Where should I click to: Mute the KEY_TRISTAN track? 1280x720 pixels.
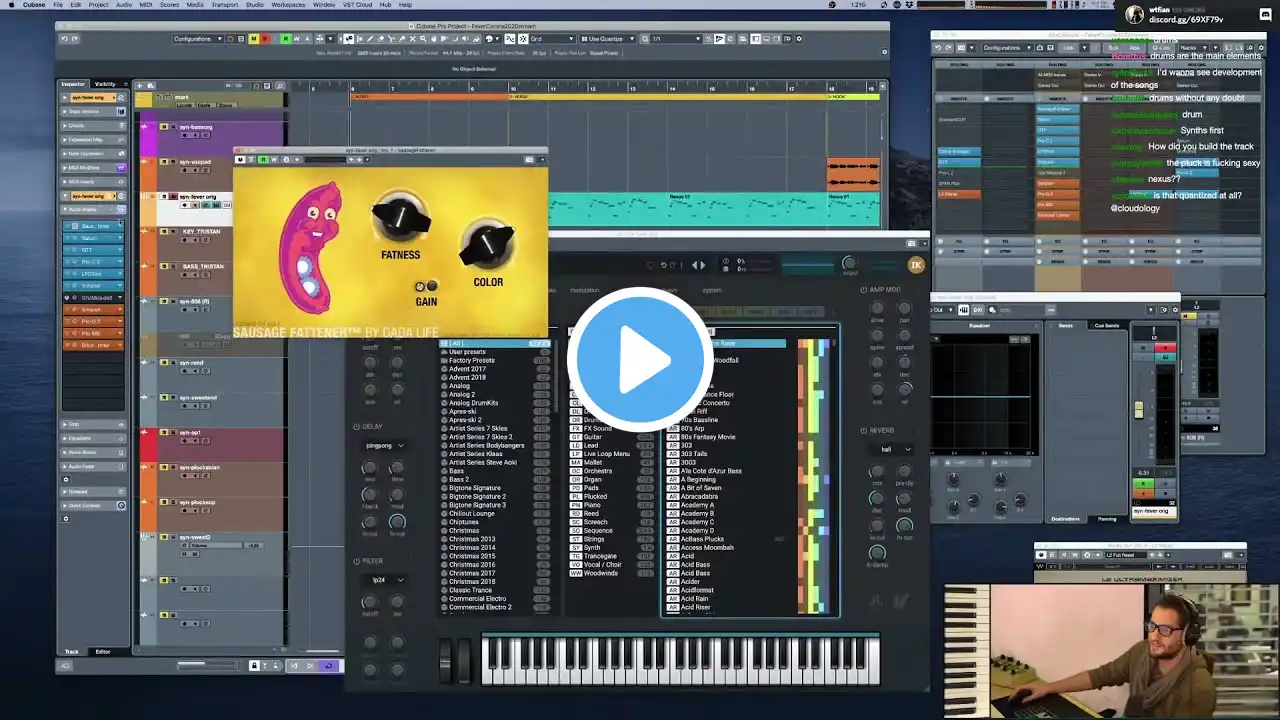point(164,232)
